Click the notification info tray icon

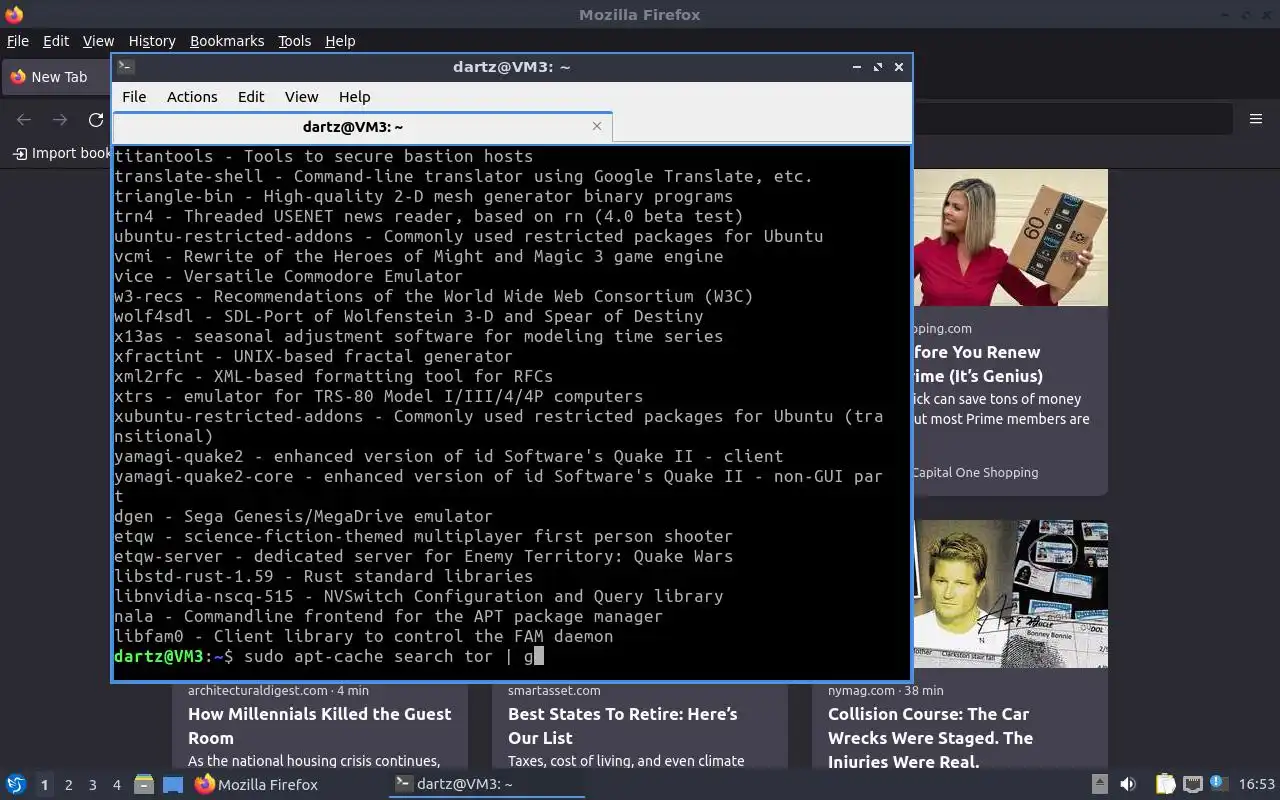coord(1218,783)
